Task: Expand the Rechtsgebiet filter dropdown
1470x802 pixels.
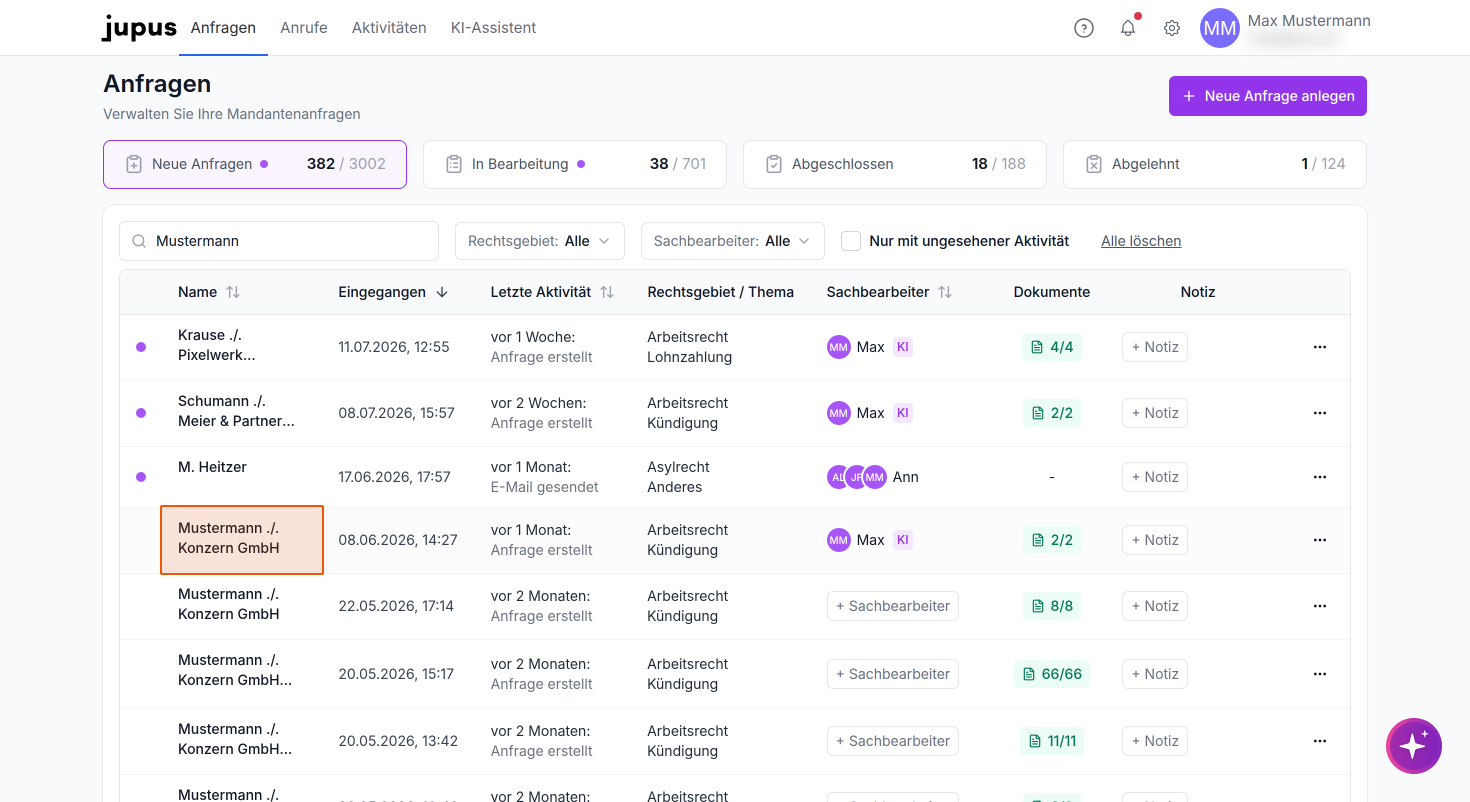Action: 540,241
